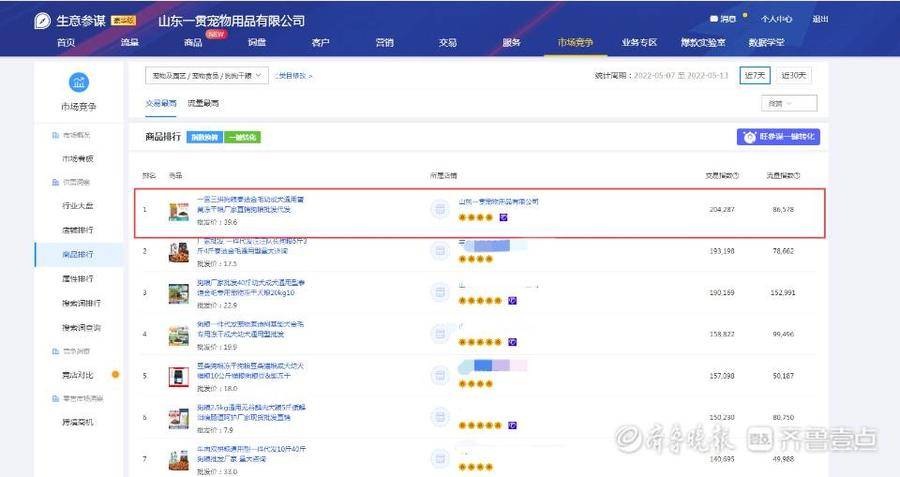Open thumbnail of rank 6 product

[x=179, y=419]
